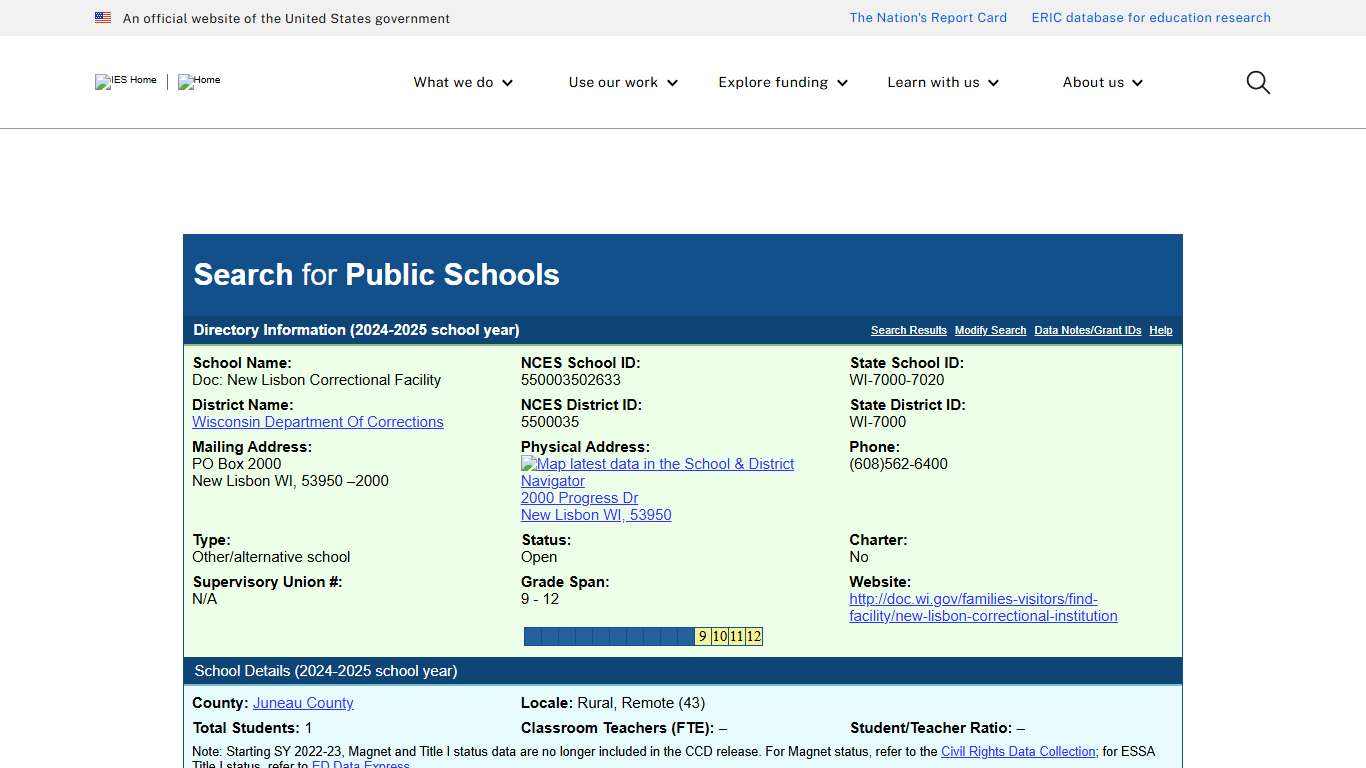This screenshot has width=1366, height=768.
Task: Open Wisconsin Department Of Corrections district page
Action: (317, 421)
